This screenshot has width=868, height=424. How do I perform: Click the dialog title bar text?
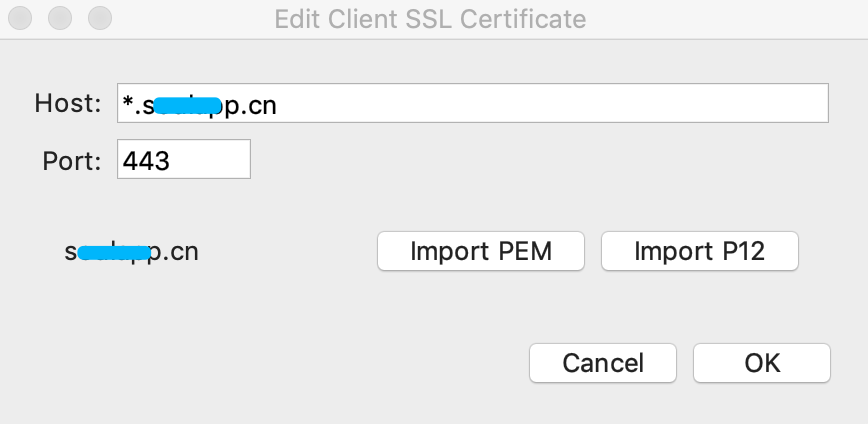coord(430,18)
